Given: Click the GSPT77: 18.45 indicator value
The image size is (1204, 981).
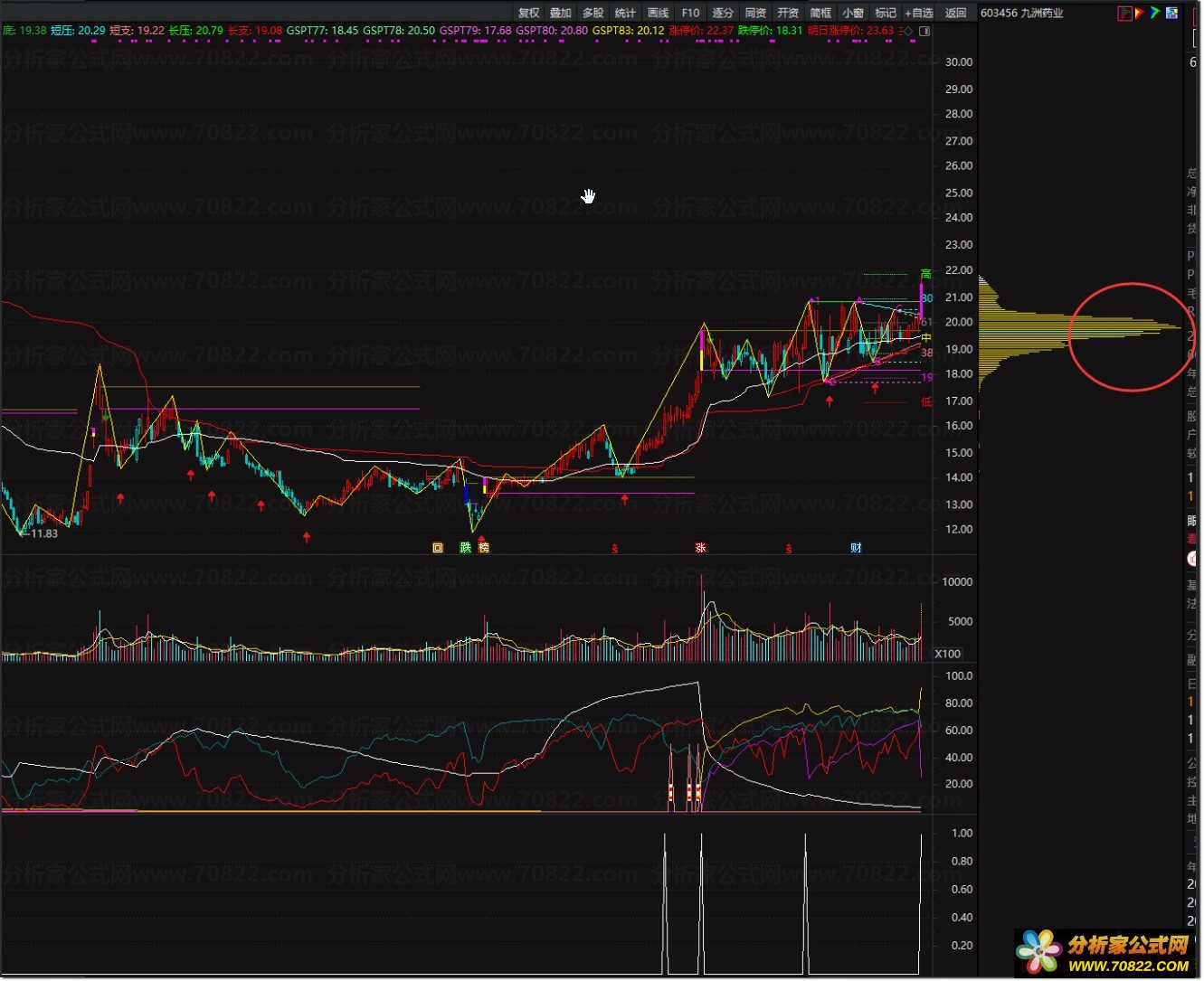Looking at the screenshot, I should click(x=323, y=31).
